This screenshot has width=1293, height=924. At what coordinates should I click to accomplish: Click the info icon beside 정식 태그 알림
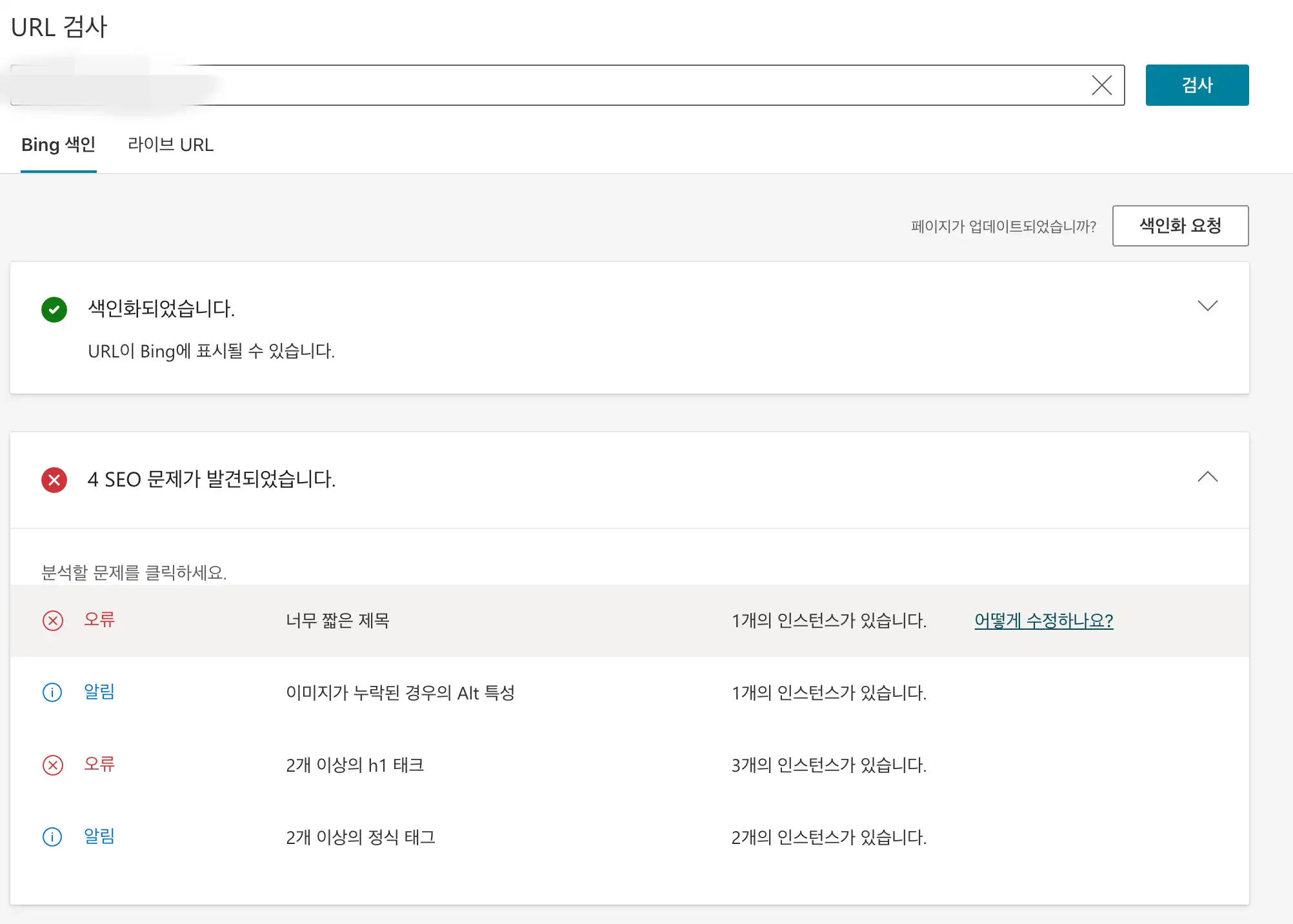[x=52, y=837]
